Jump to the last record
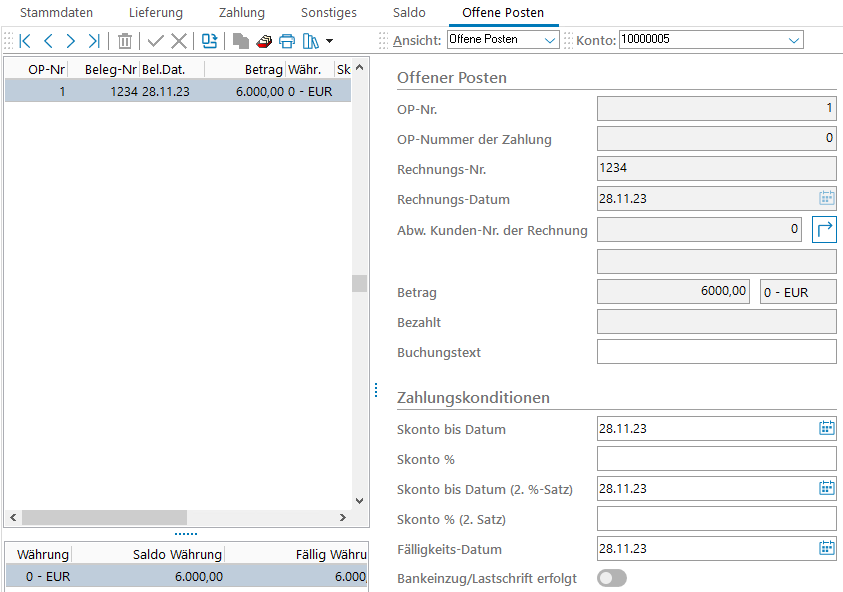 (94, 41)
